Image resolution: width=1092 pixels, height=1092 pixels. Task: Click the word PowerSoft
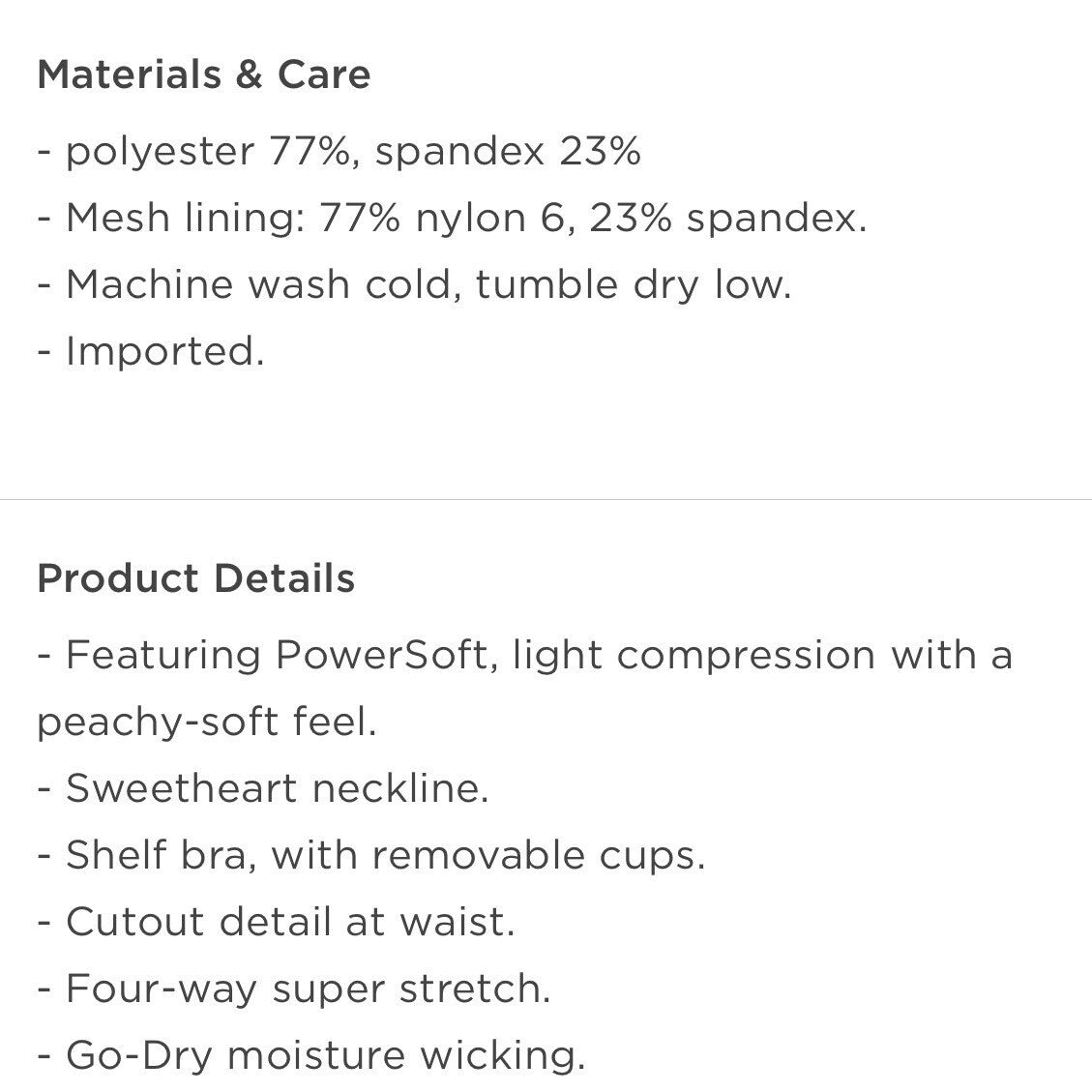[x=382, y=656]
